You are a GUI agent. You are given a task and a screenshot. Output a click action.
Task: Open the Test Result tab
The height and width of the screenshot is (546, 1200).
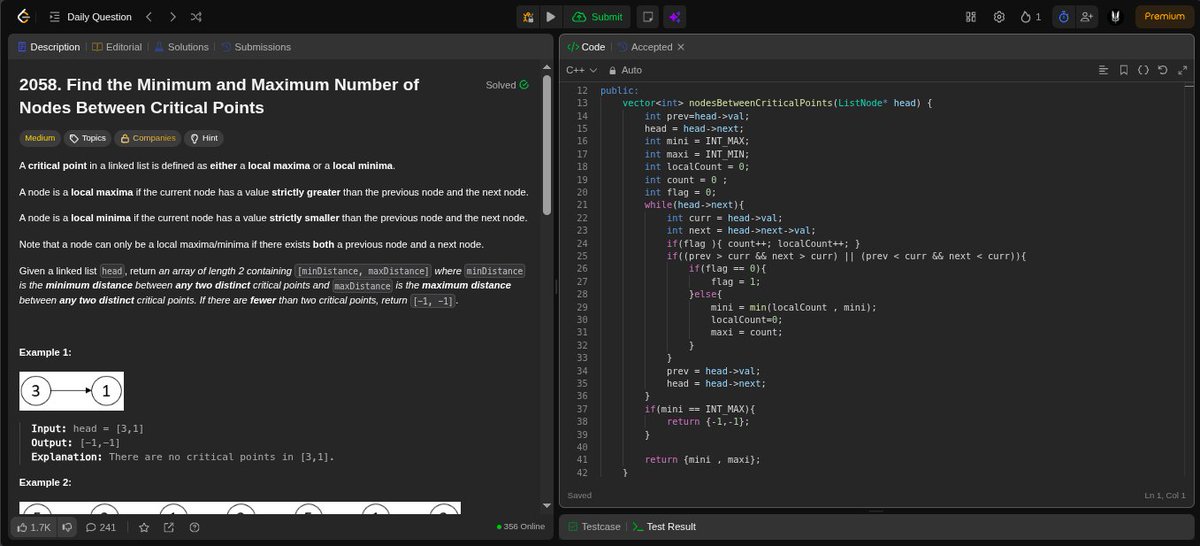click(x=664, y=526)
